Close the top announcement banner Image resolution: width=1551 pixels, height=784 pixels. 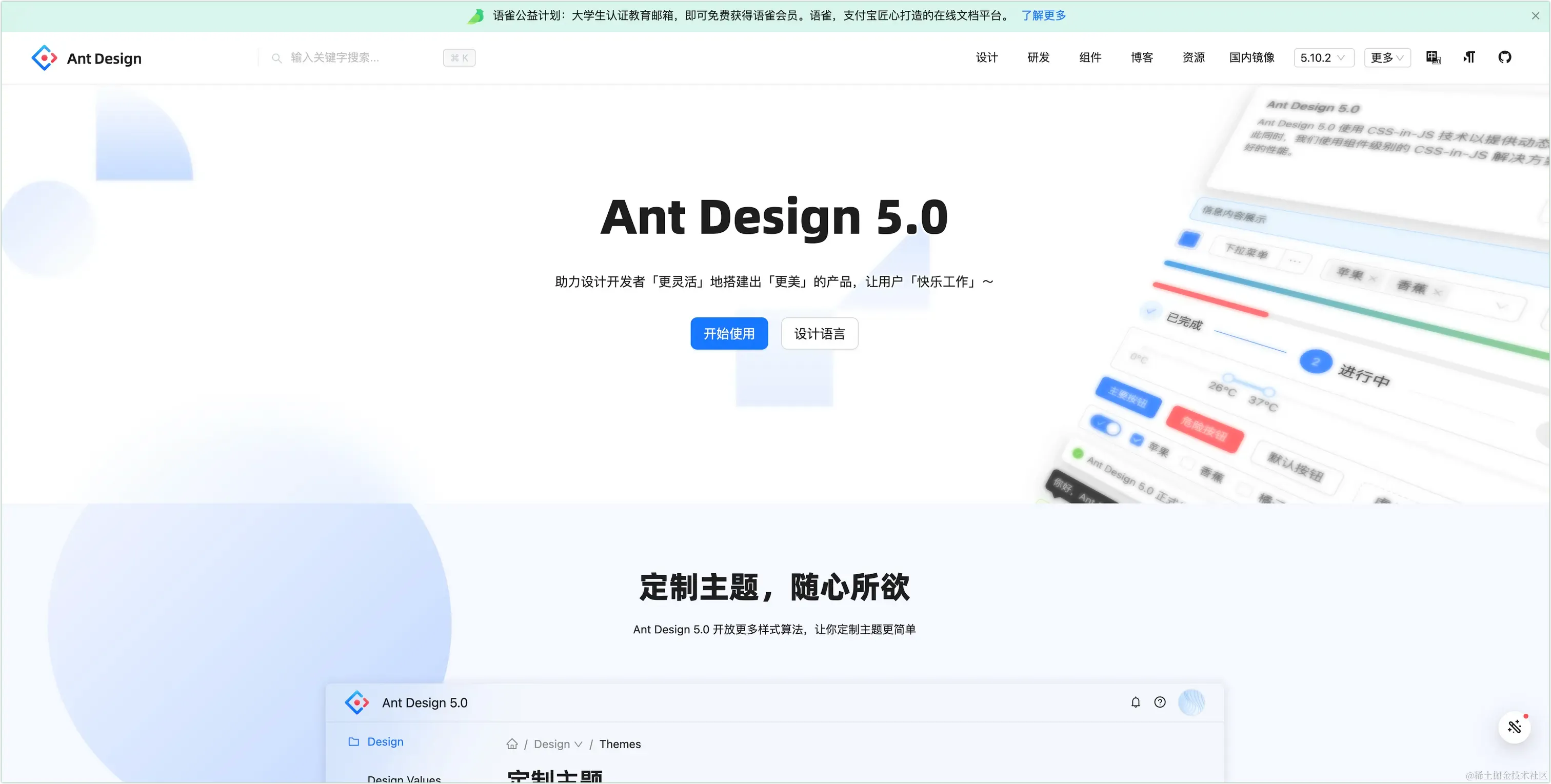(1535, 16)
